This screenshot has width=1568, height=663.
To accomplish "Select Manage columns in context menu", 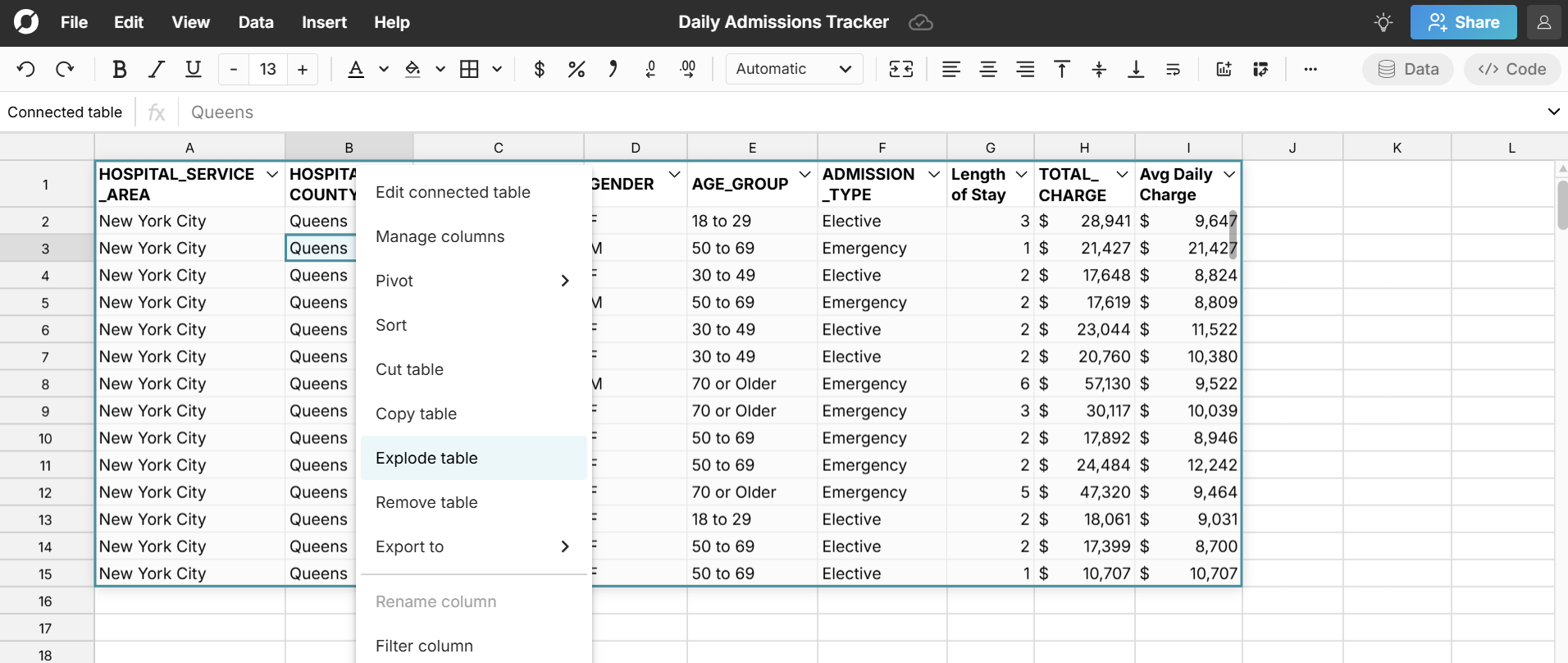I will point(473,236).
